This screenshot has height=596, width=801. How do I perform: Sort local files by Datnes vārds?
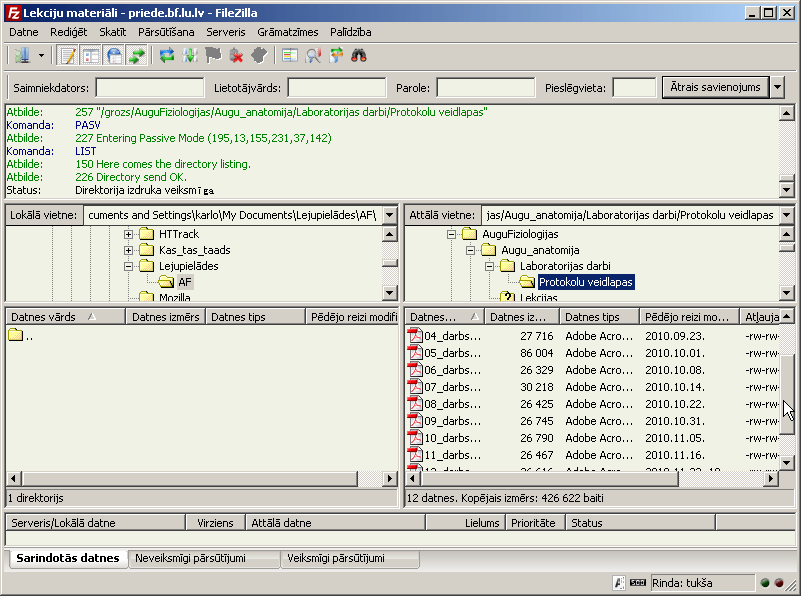[x=65, y=317]
